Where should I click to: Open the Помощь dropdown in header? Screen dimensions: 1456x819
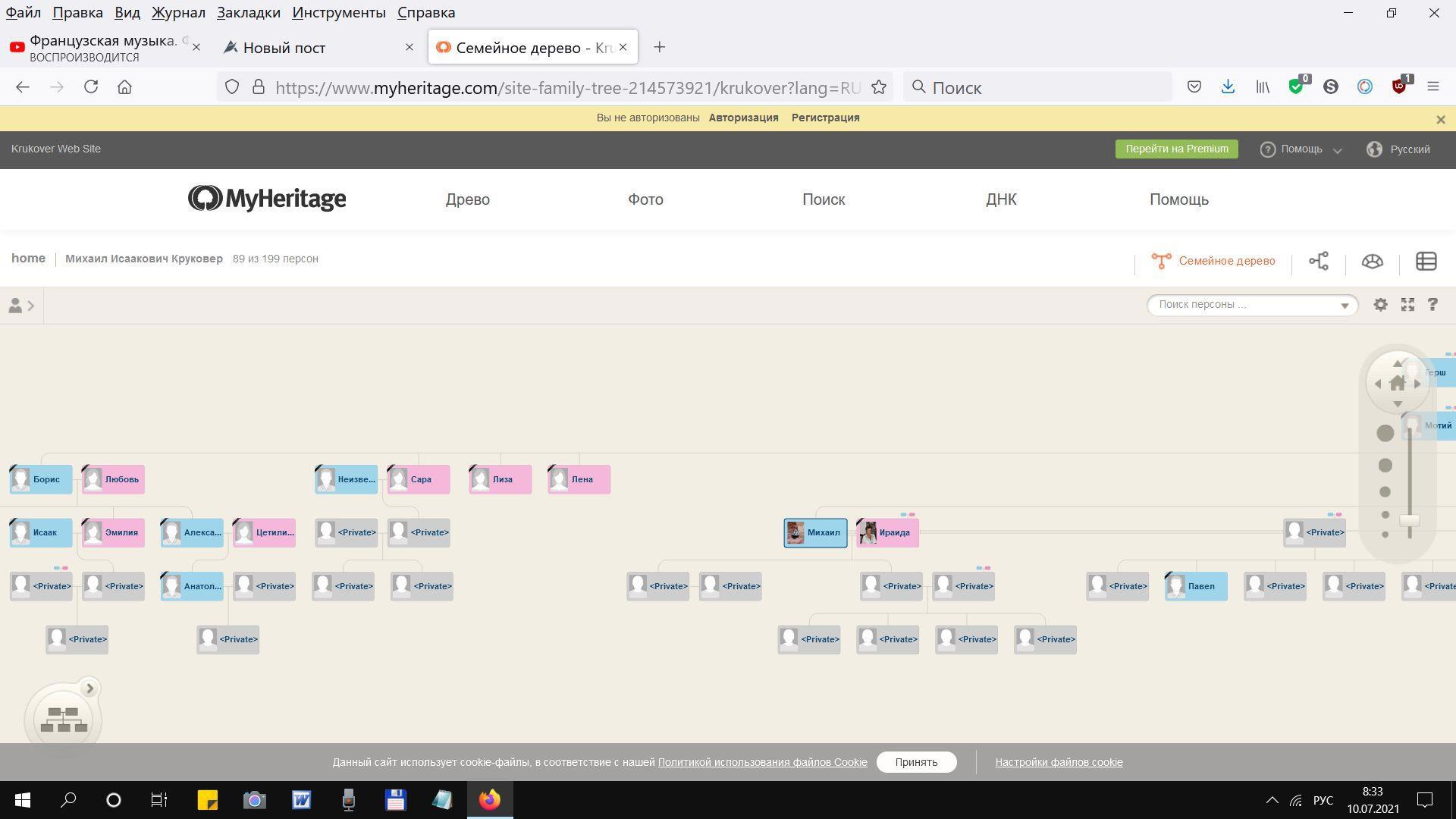coord(1301,149)
